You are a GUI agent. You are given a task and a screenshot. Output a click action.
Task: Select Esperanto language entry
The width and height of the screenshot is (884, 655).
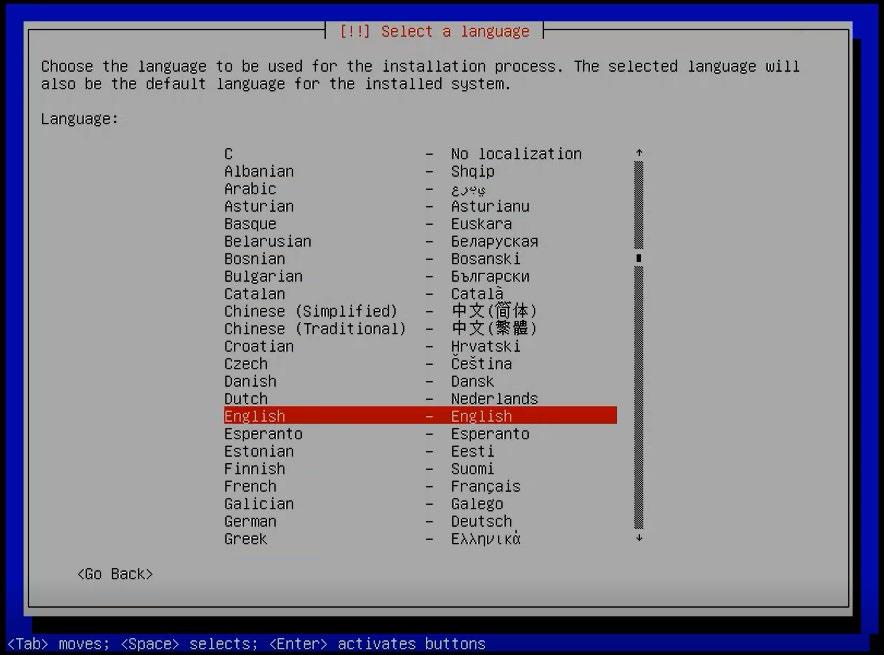[420, 433]
